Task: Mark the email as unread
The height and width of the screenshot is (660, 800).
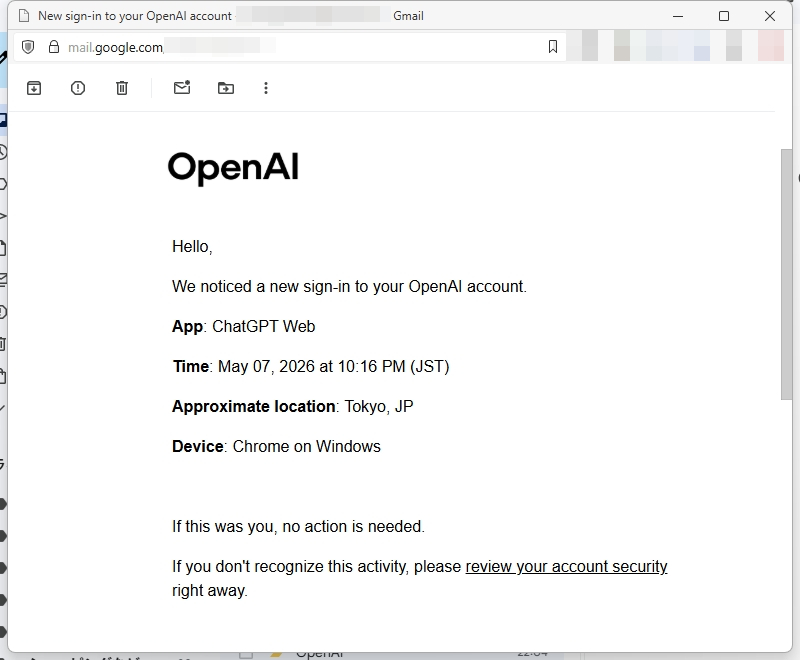Action: tap(182, 88)
